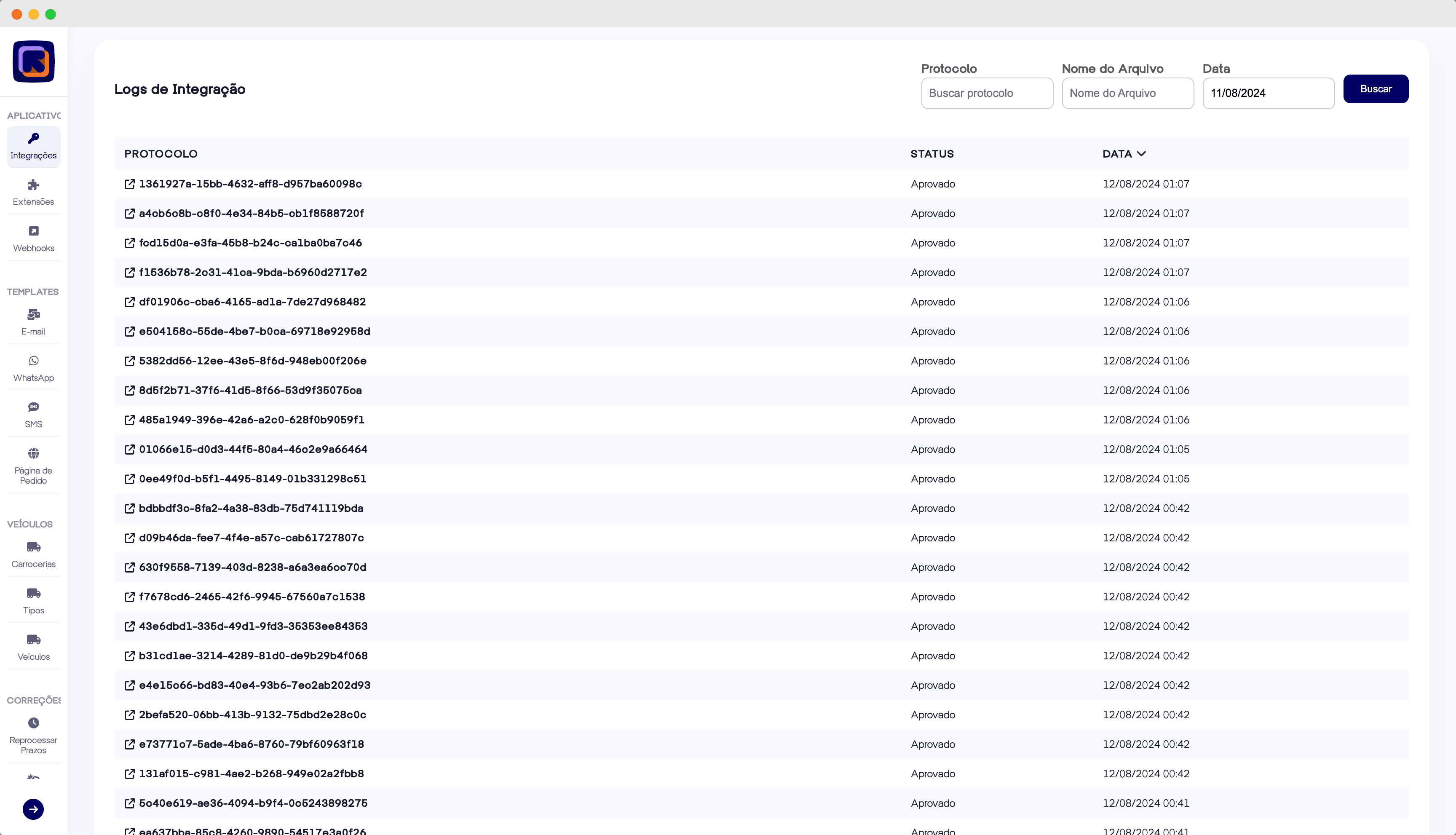Open the Data date picker field
This screenshot has width=1456, height=835.
point(1268,93)
